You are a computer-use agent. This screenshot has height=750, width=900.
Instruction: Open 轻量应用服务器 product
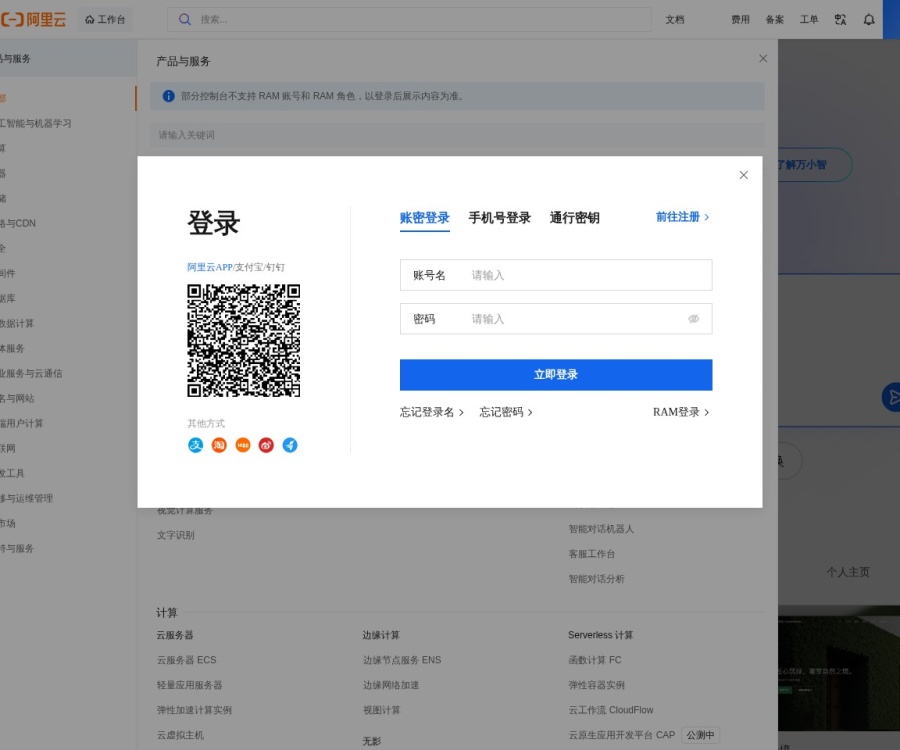pos(189,685)
